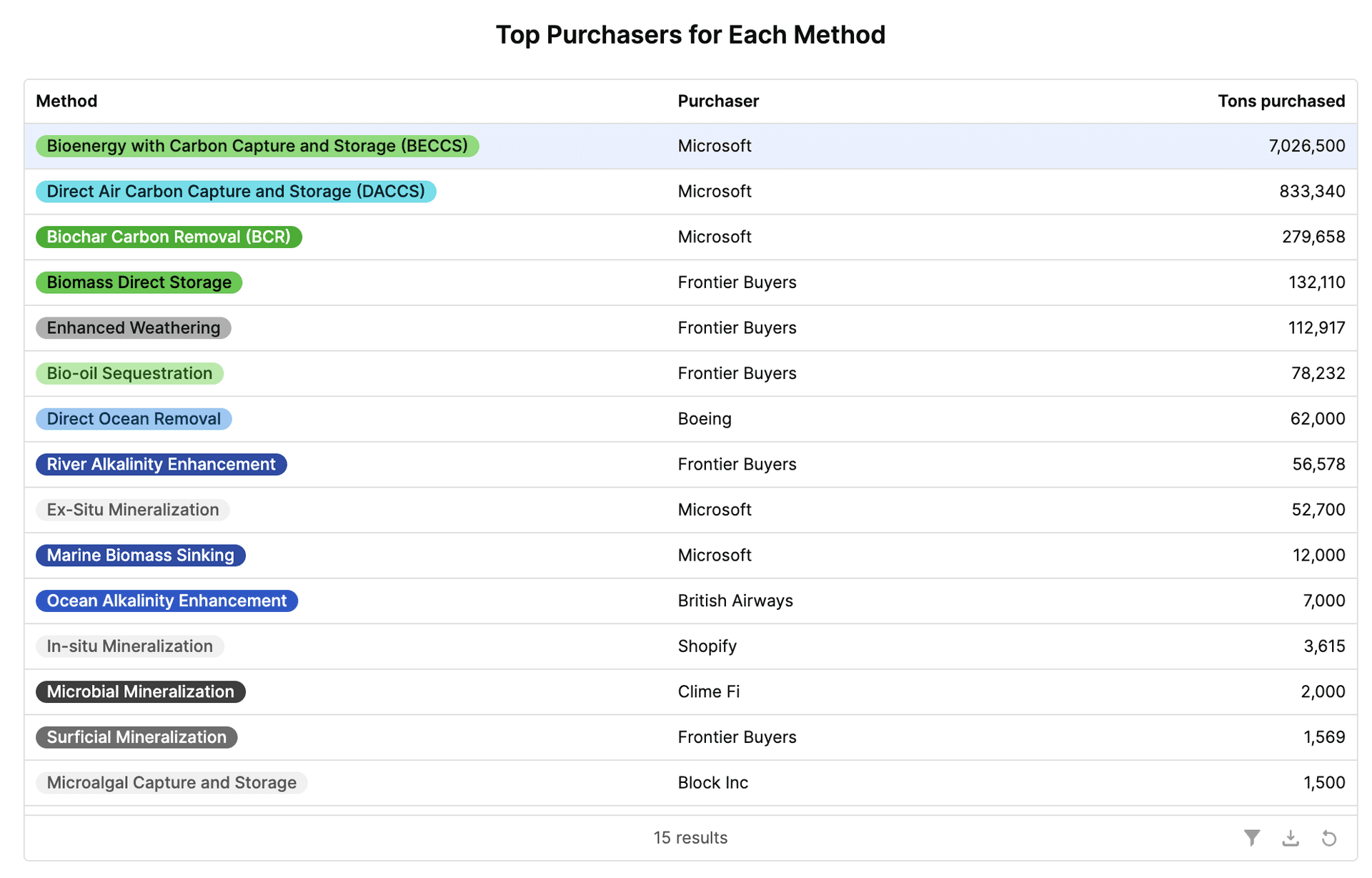Click the 3,615 tons value
This screenshot has width=1372, height=878.
coord(1324,646)
